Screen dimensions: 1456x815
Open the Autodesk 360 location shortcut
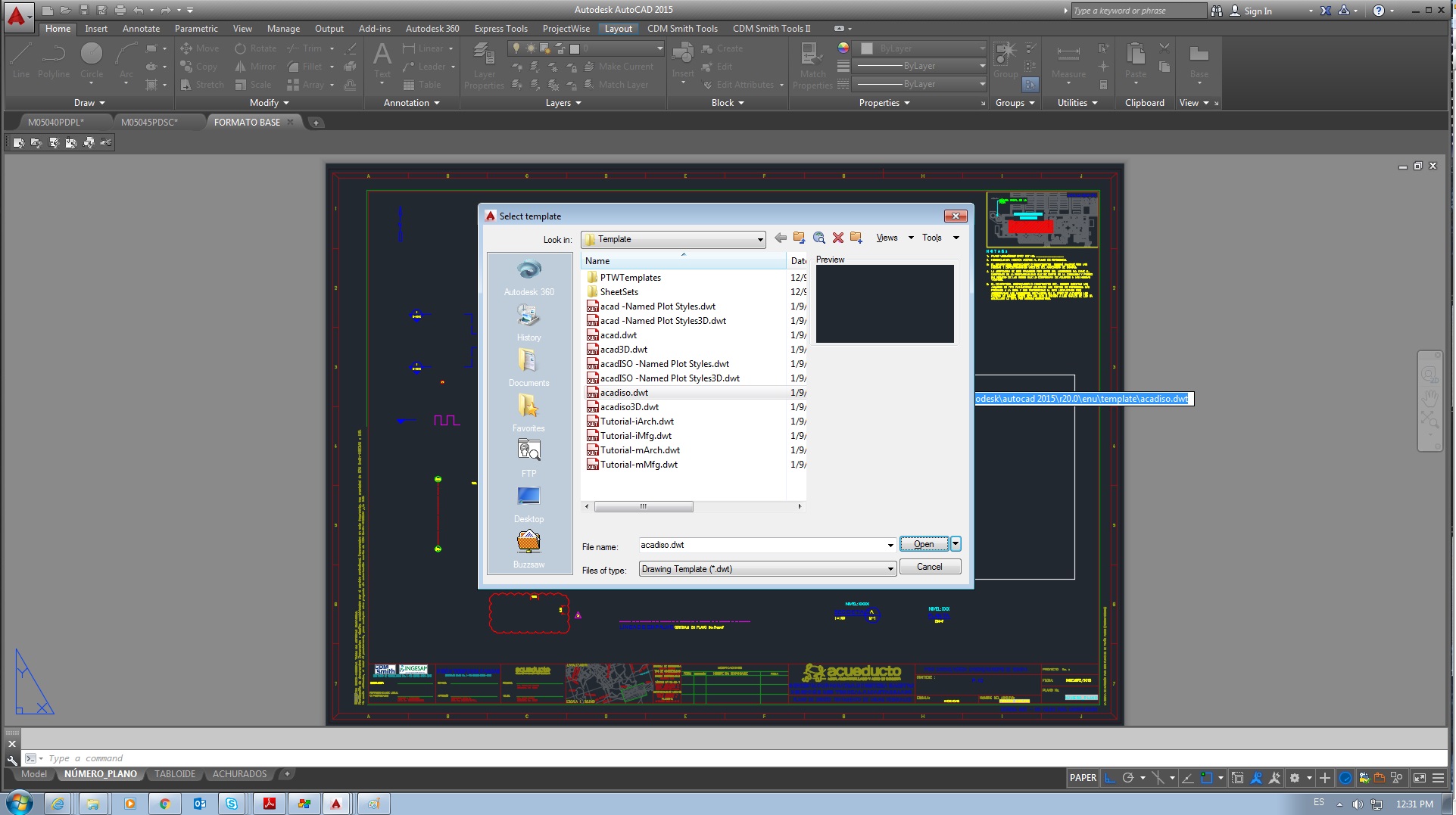(x=529, y=278)
